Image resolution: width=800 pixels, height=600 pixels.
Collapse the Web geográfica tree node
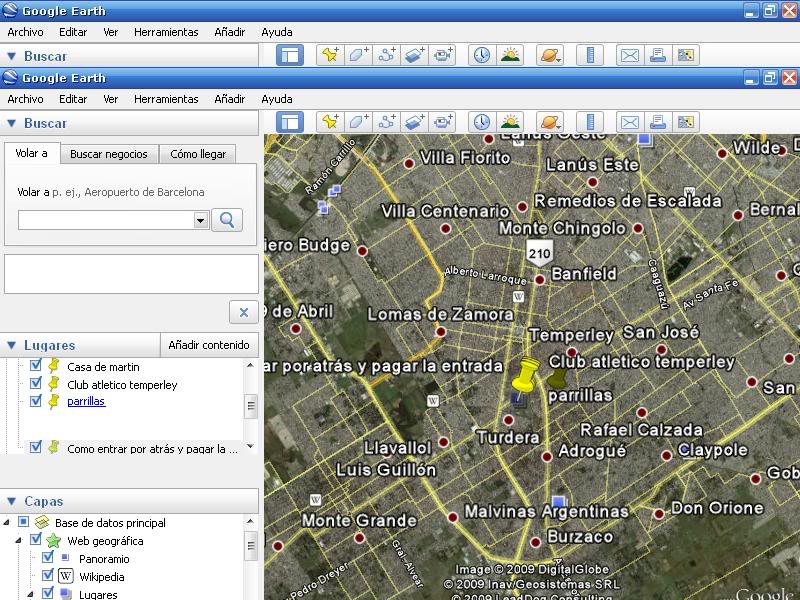coord(19,540)
